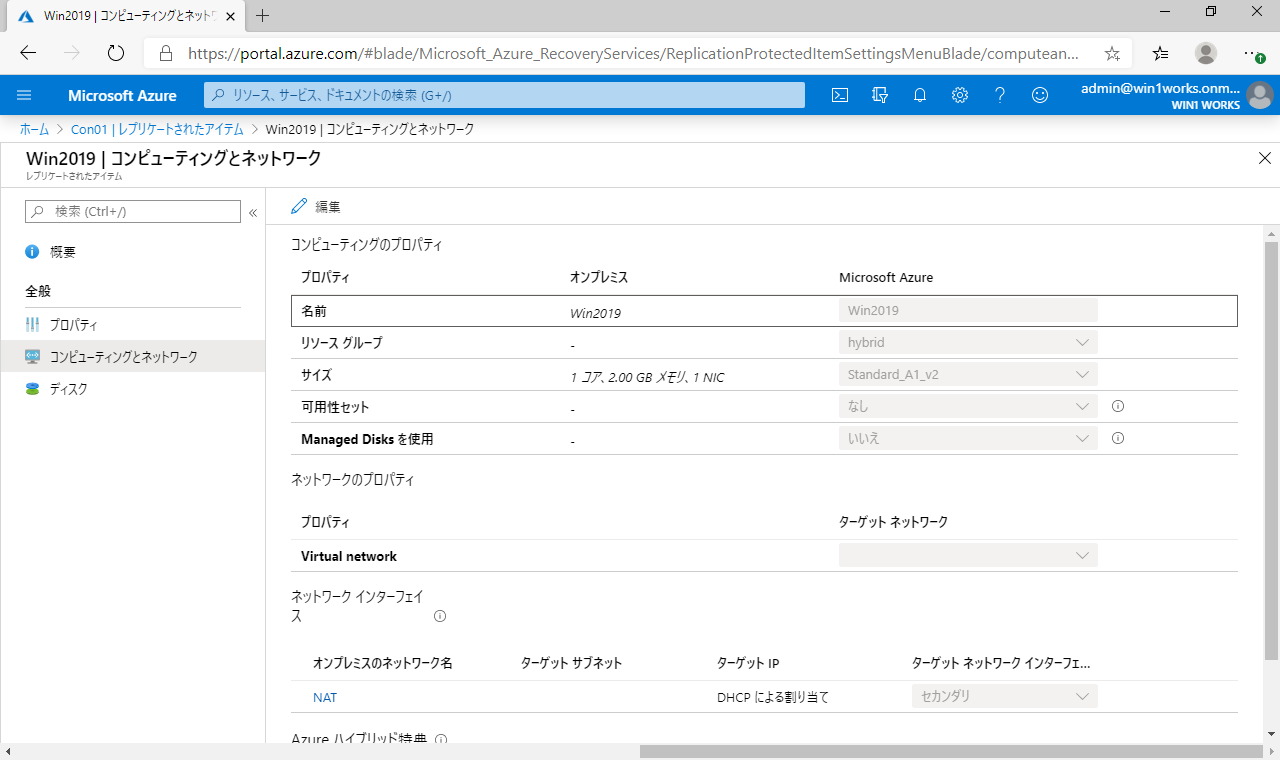The width and height of the screenshot is (1280, 760).
Task: Click the 名前 property row label
Action: pyautogui.click(x=314, y=311)
